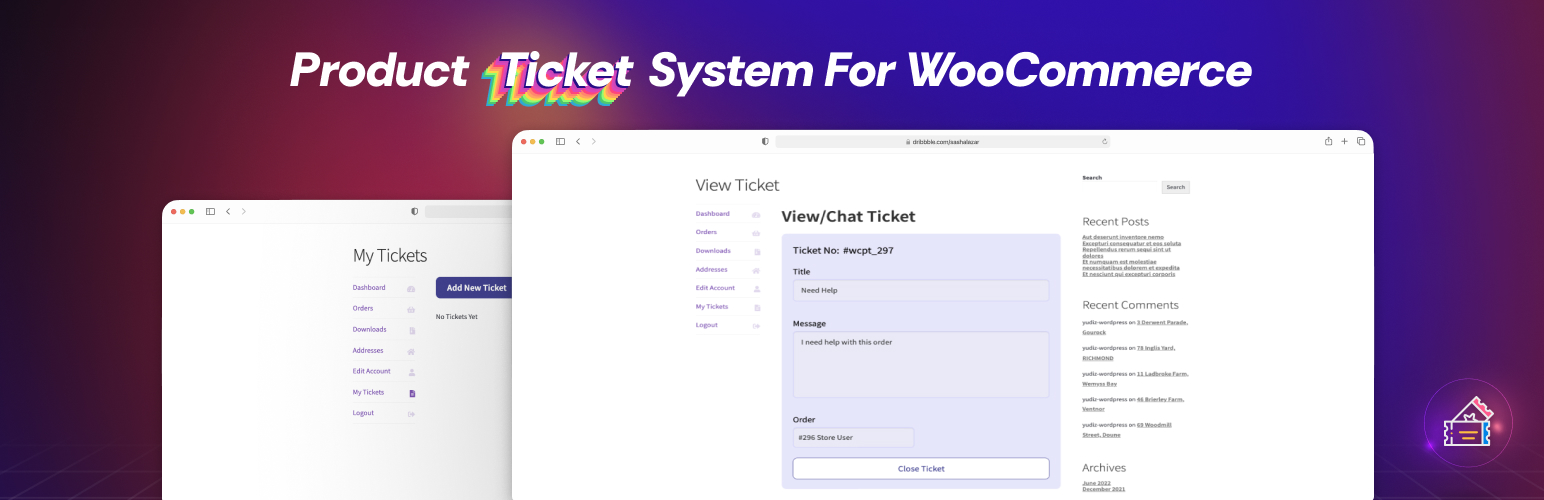Image resolution: width=1544 pixels, height=500 pixels.
Task: Click Logout arrow icon in View Ticket window
Action: tap(756, 326)
